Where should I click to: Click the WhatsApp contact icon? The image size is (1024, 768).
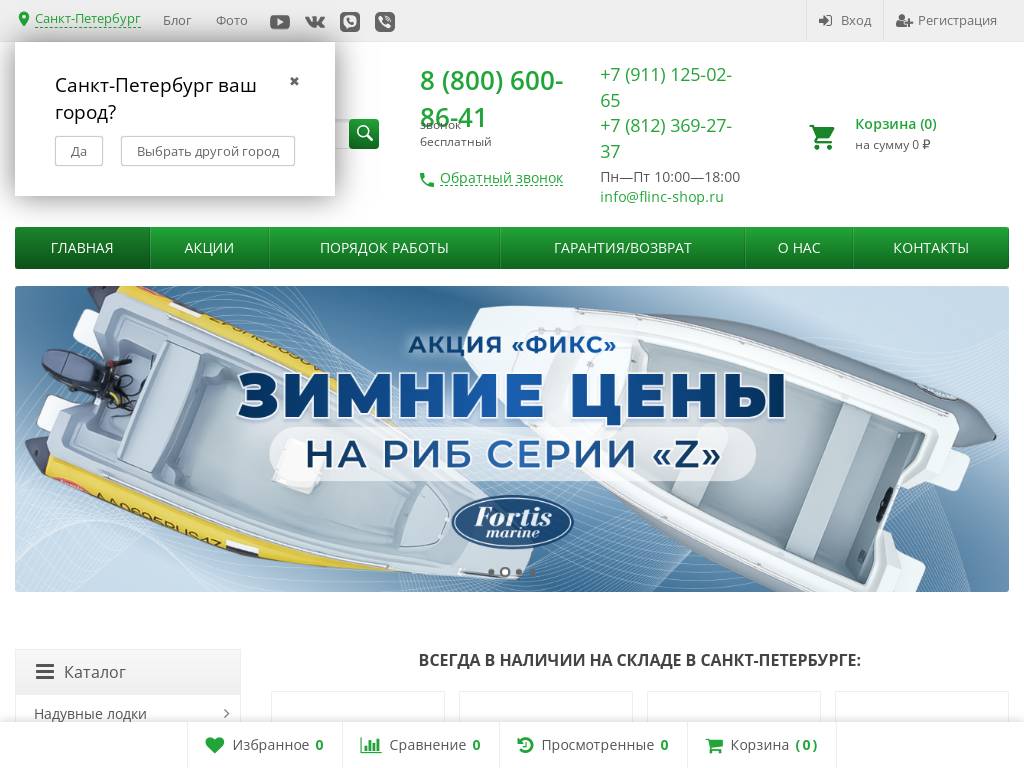point(350,21)
